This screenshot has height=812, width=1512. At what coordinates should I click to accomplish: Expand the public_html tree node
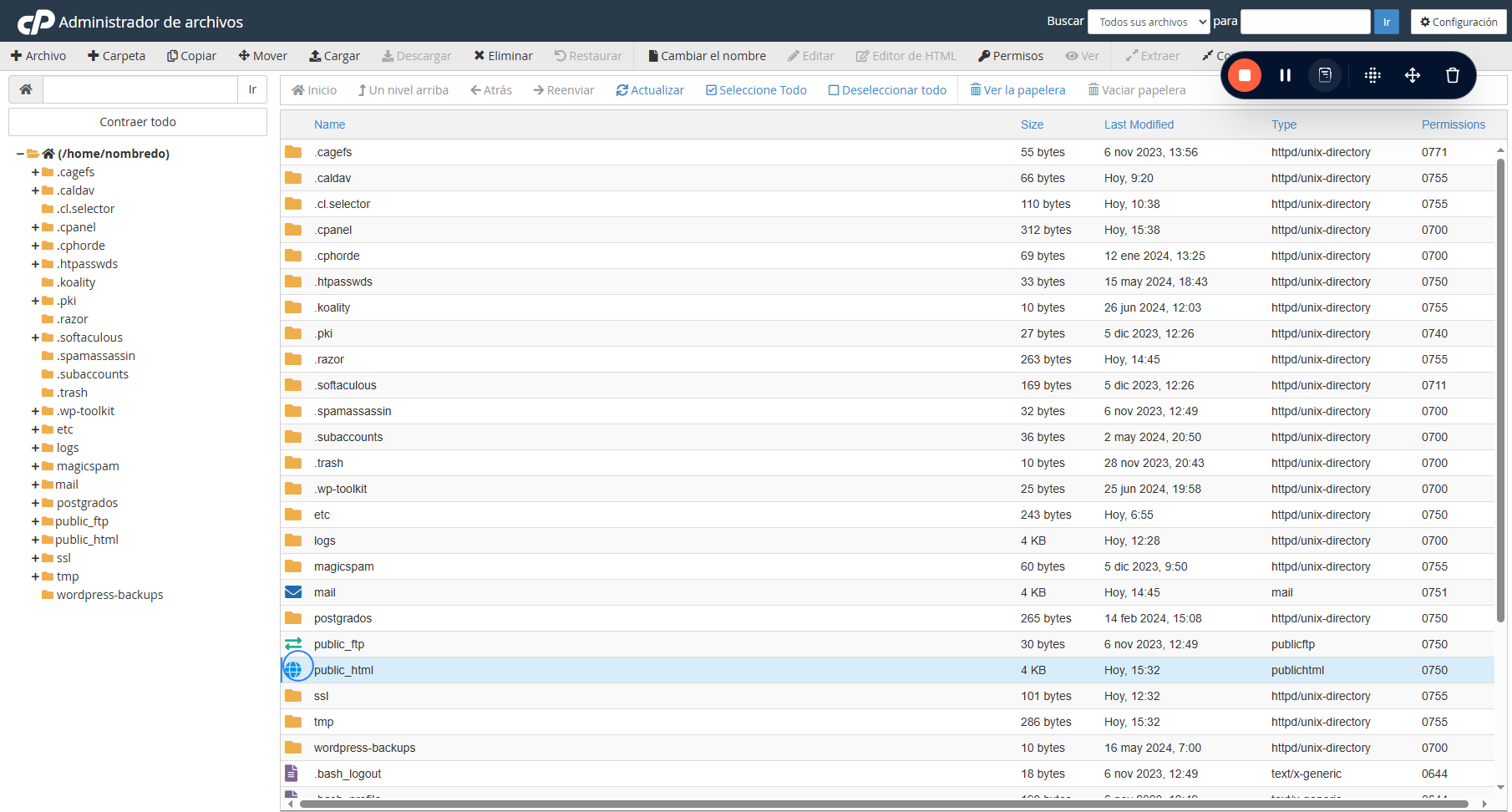pos(35,540)
